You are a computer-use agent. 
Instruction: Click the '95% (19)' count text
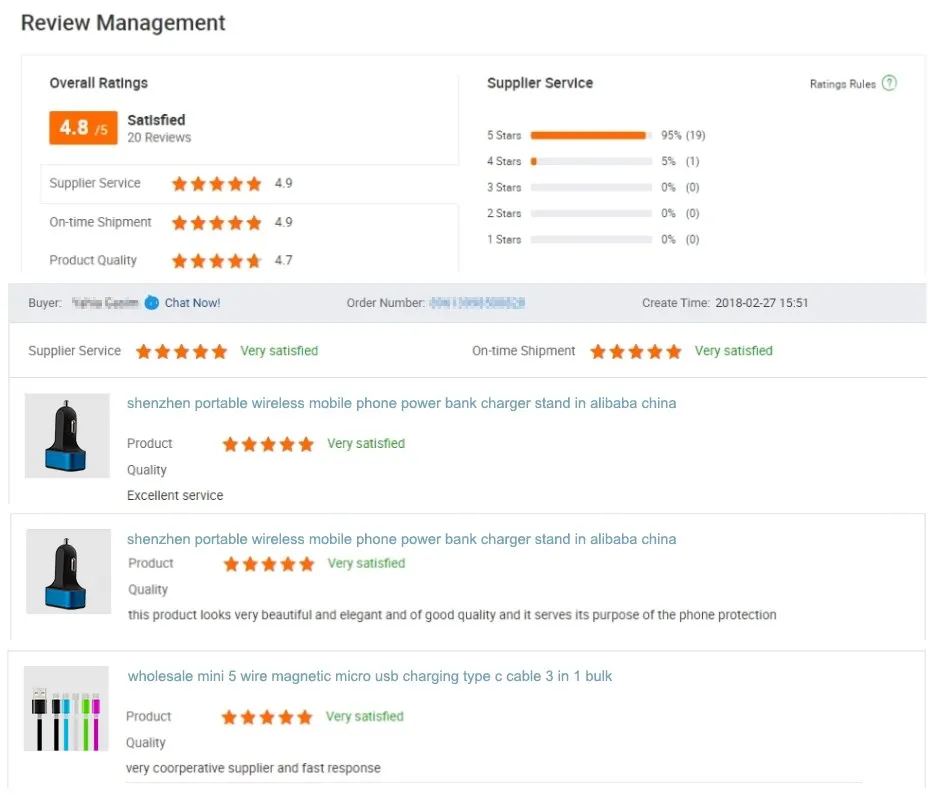[683, 135]
